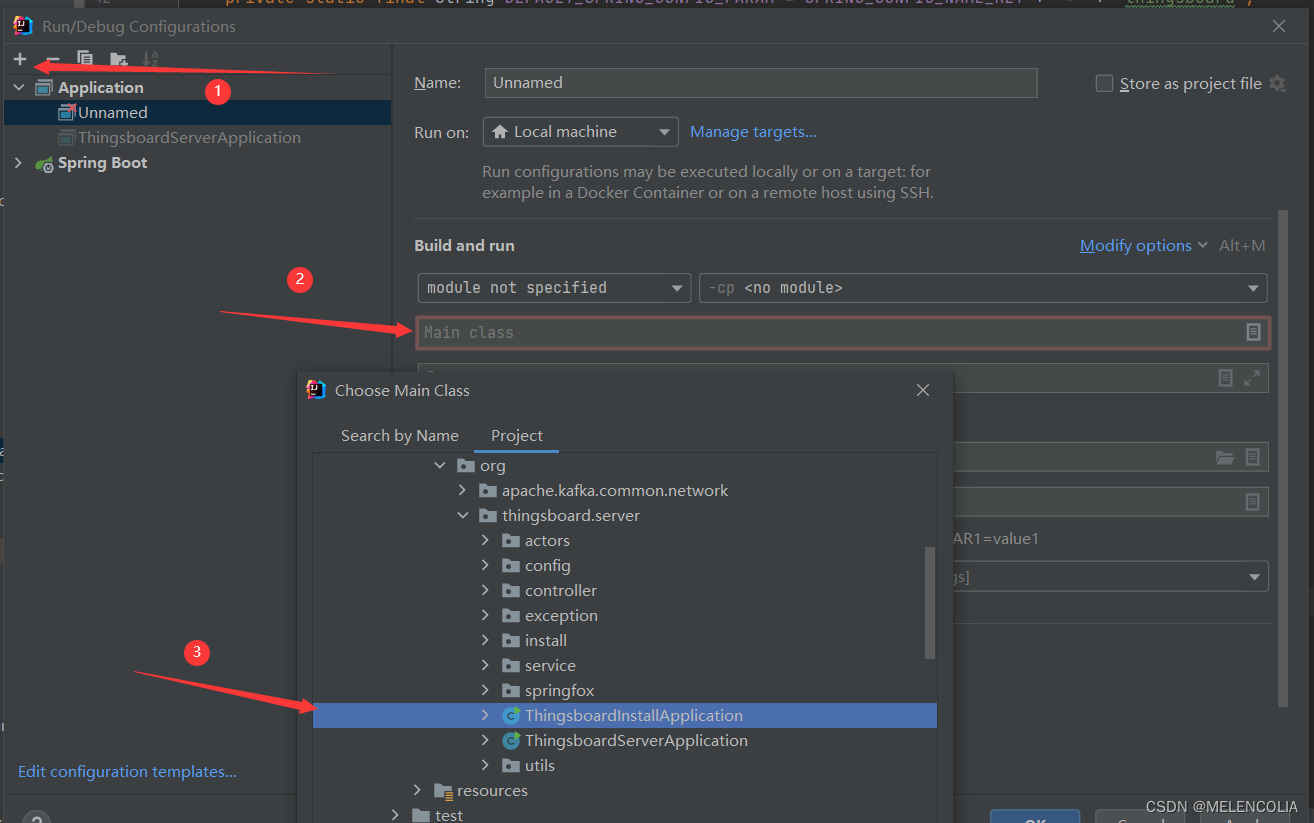Click the Spring Boot leaf icon

click(x=44, y=164)
